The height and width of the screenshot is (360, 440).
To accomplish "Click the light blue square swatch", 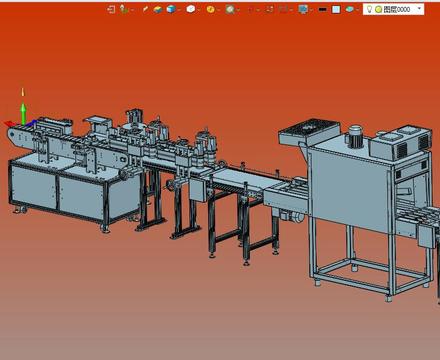I will 336,9.
